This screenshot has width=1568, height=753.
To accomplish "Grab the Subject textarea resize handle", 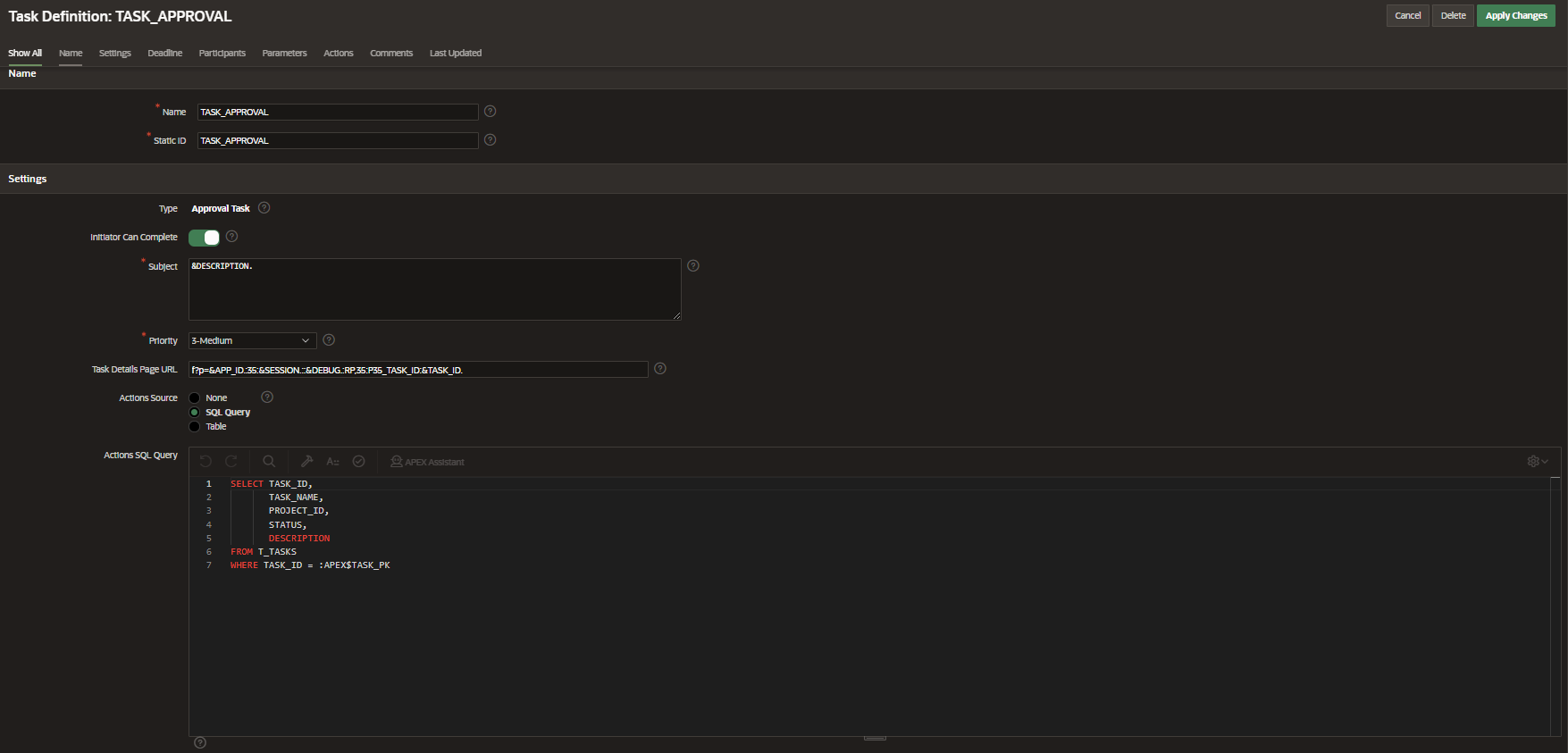I will tap(677, 316).
